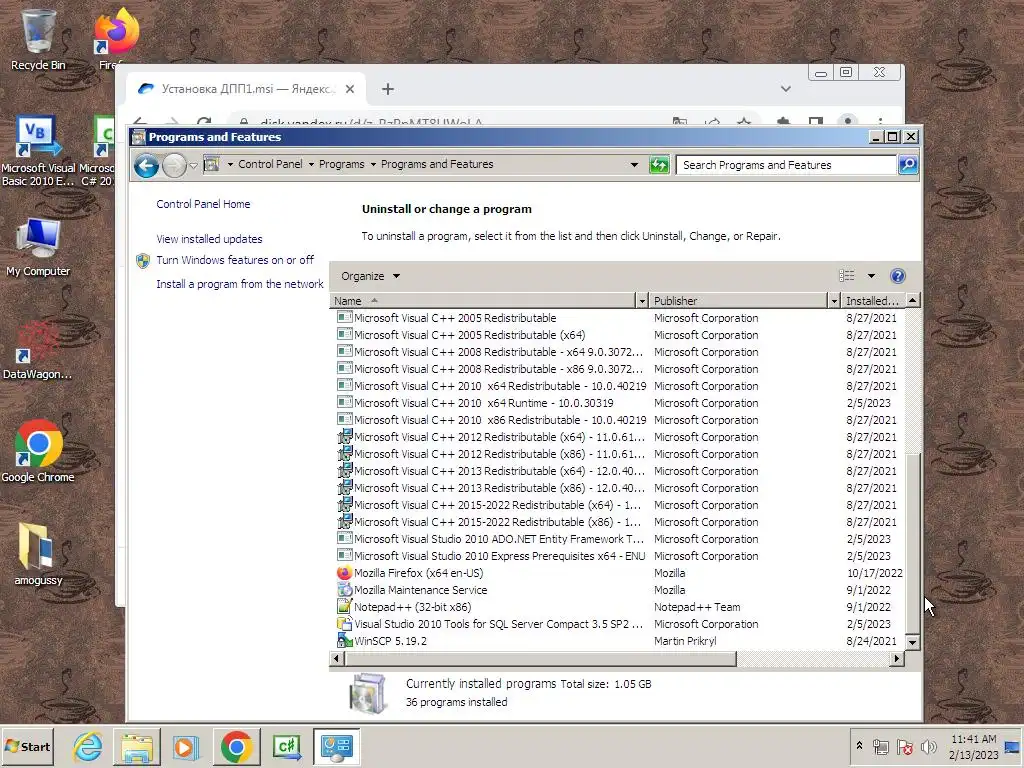The height and width of the screenshot is (768, 1024).
Task: Close the Yandex Disk Chrome tab
Action: tap(350, 89)
